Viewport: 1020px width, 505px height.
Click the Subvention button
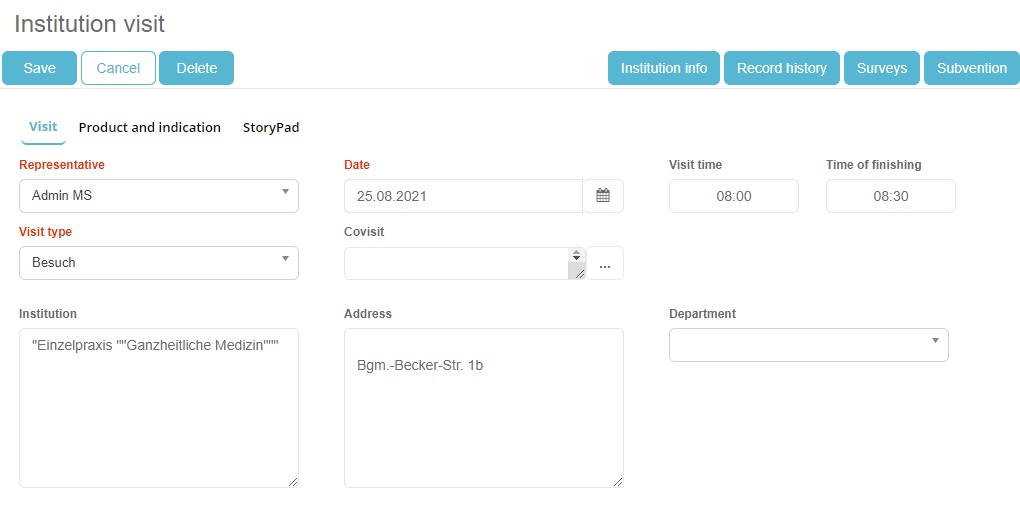[971, 68]
